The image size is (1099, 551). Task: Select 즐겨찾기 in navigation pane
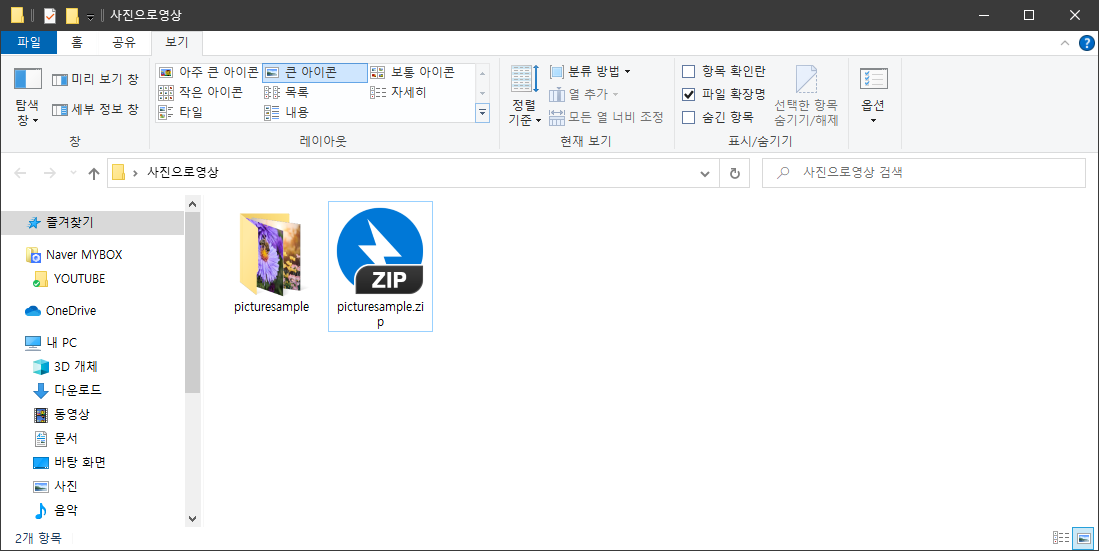pos(93,223)
